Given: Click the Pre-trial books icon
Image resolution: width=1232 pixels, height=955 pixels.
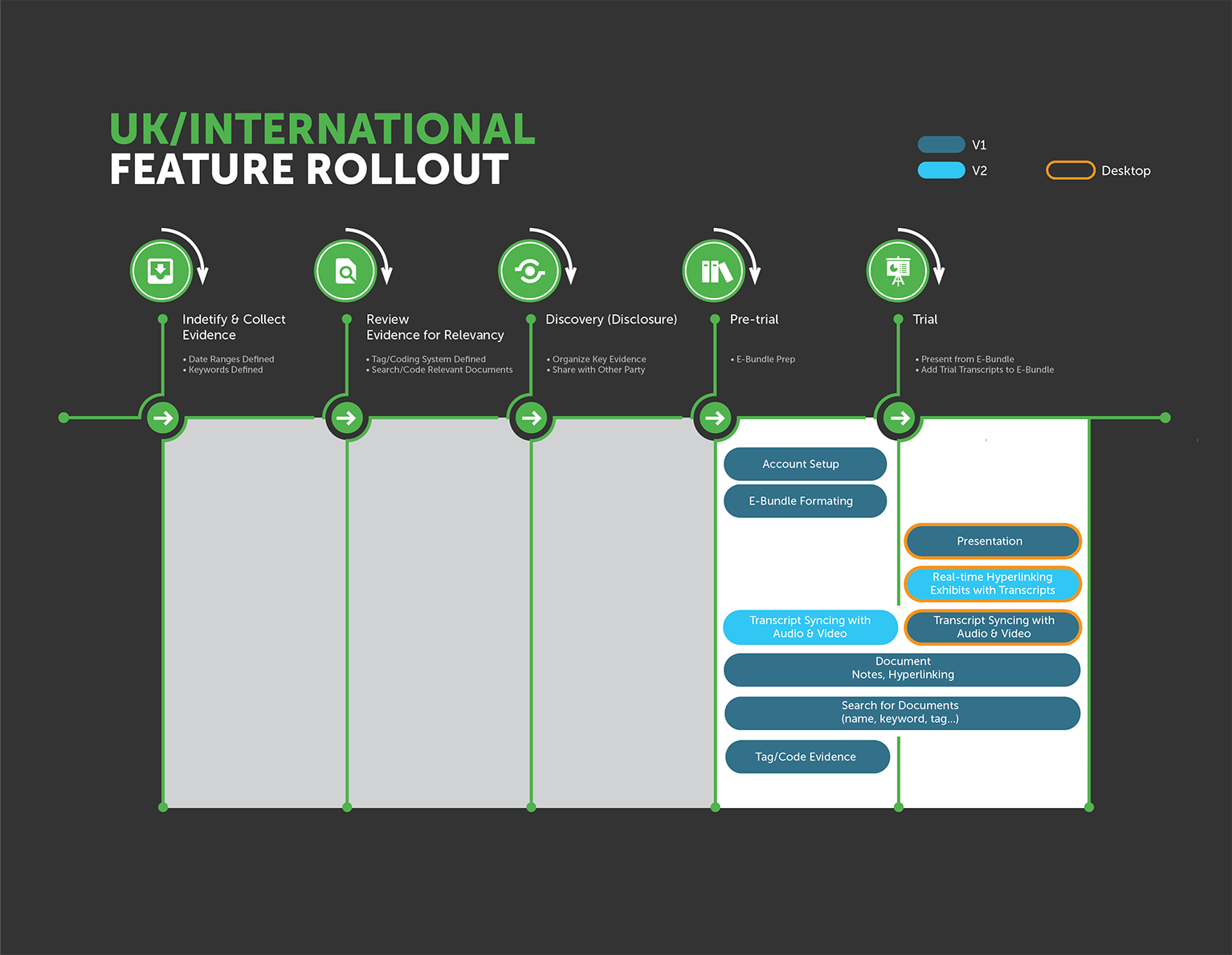Looking at the screenshot, I should tap(714, 271).
